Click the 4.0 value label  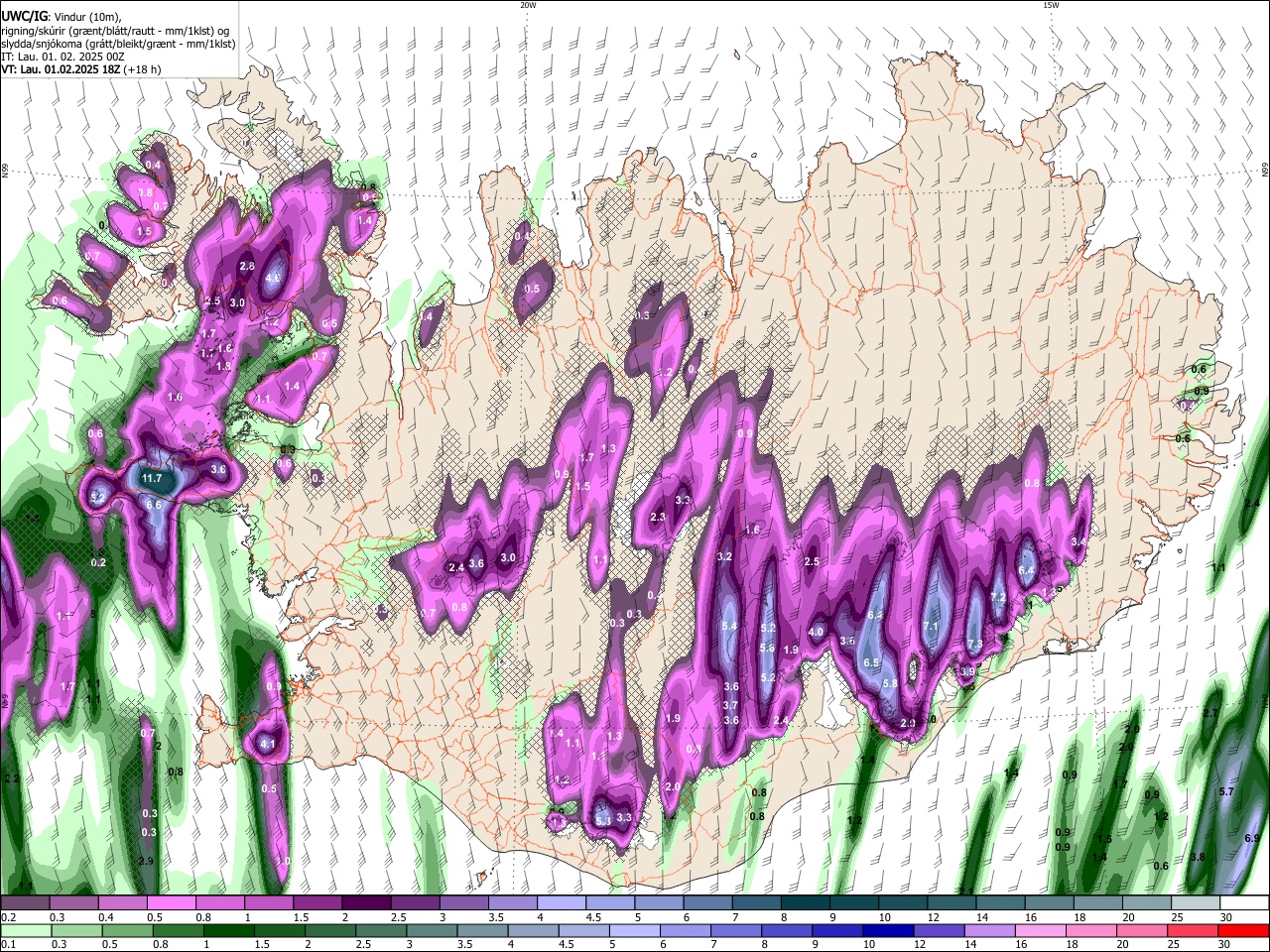(817, 632)
